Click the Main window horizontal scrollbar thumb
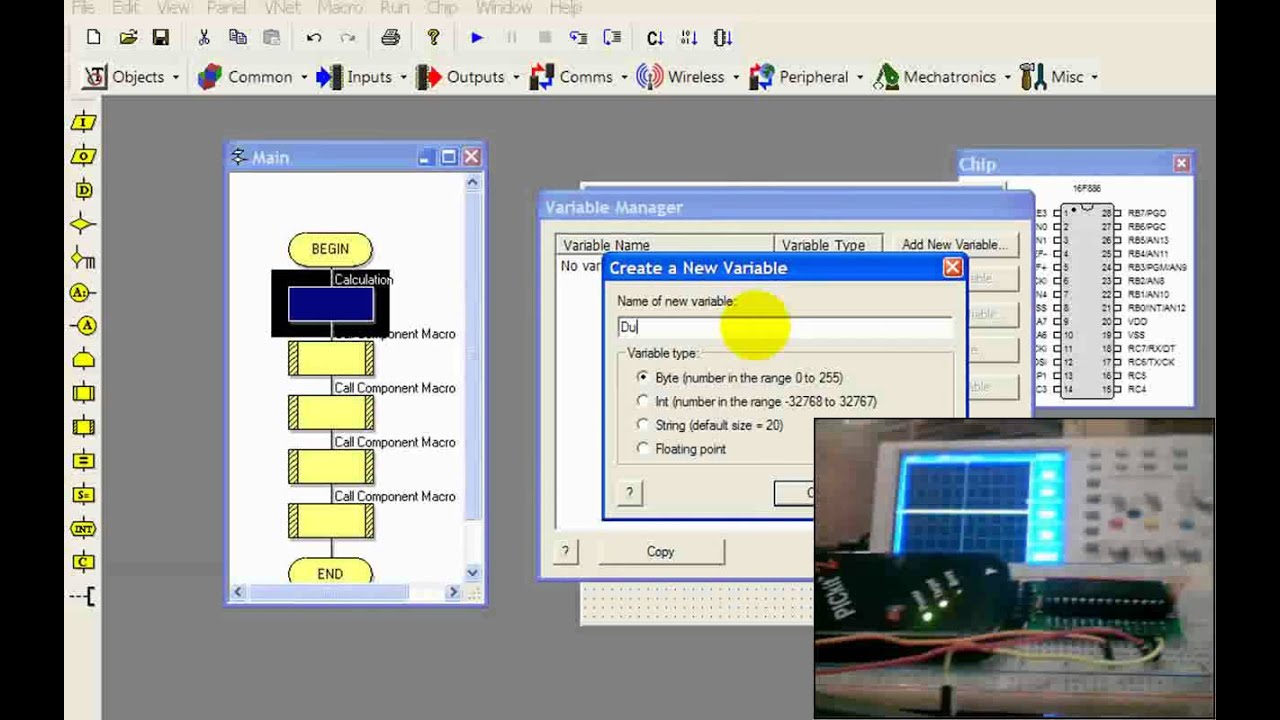 pyautogui.click(x=328, y=592)
